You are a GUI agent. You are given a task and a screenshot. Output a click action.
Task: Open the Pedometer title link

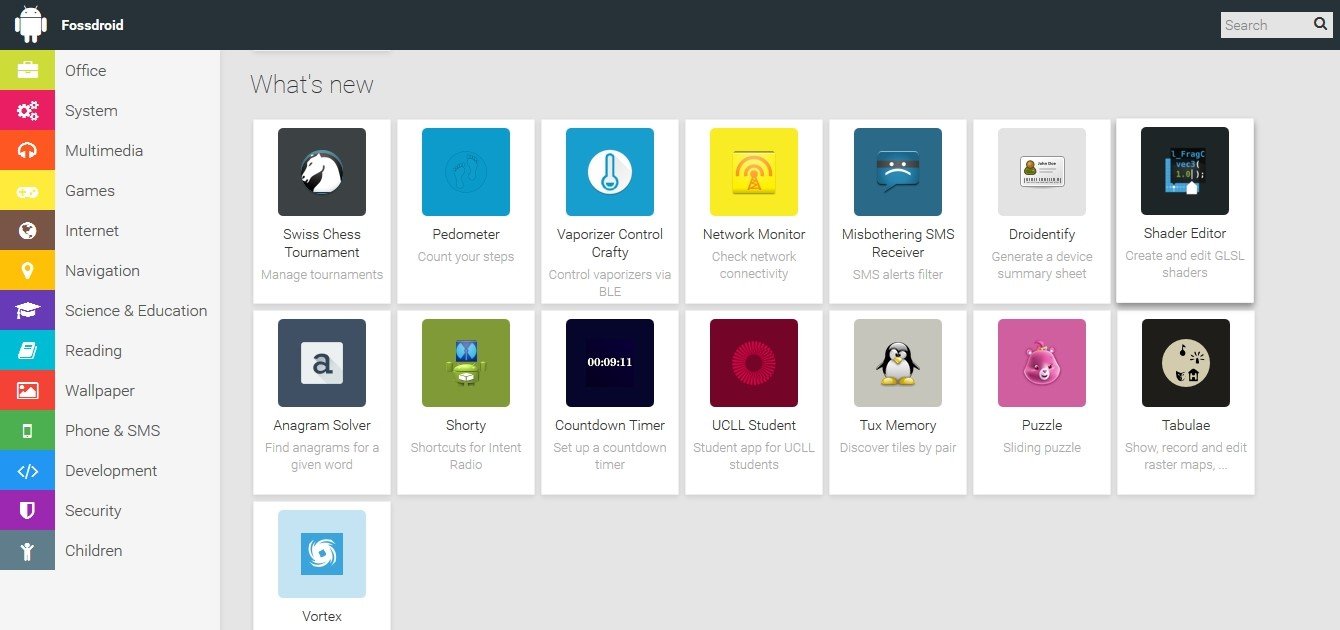click(x=466, y=234)
